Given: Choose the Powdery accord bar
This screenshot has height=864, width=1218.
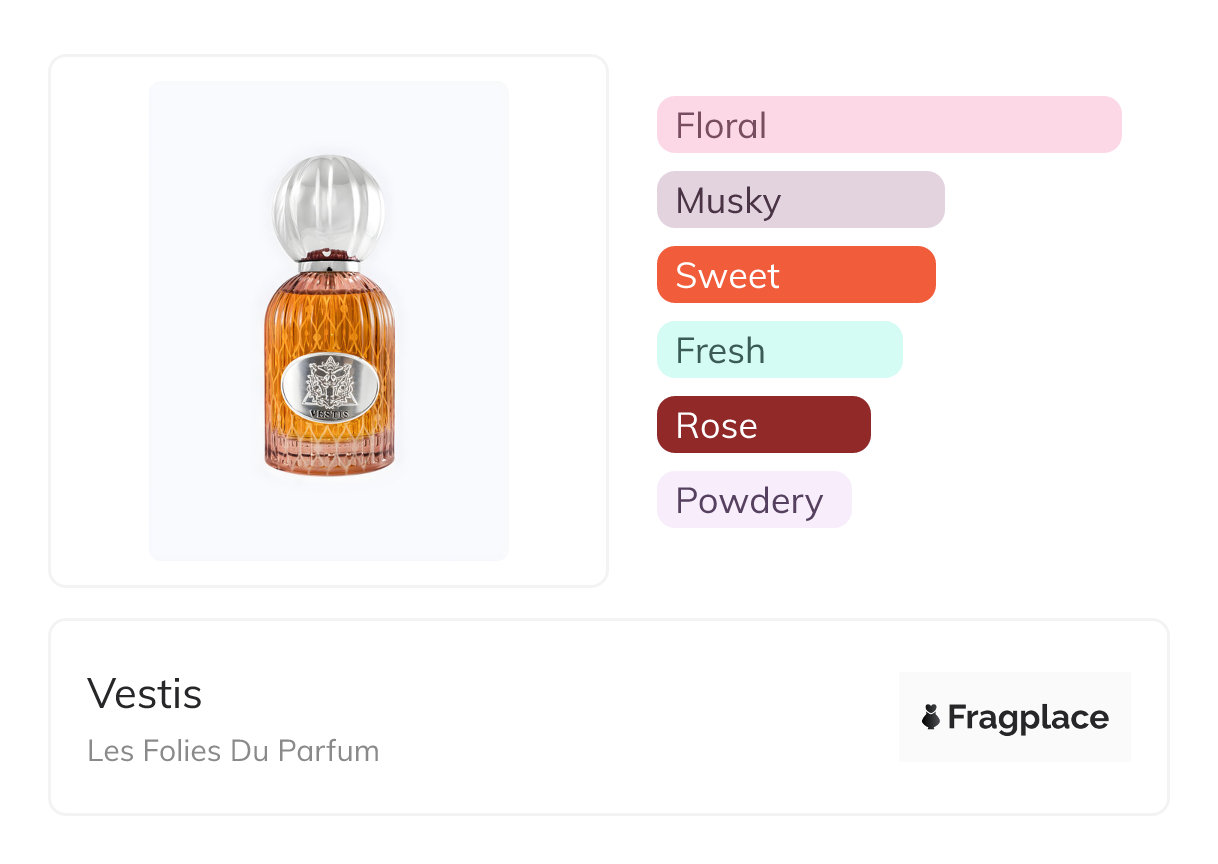Looking at the screenshot, I should coord(753,500).
